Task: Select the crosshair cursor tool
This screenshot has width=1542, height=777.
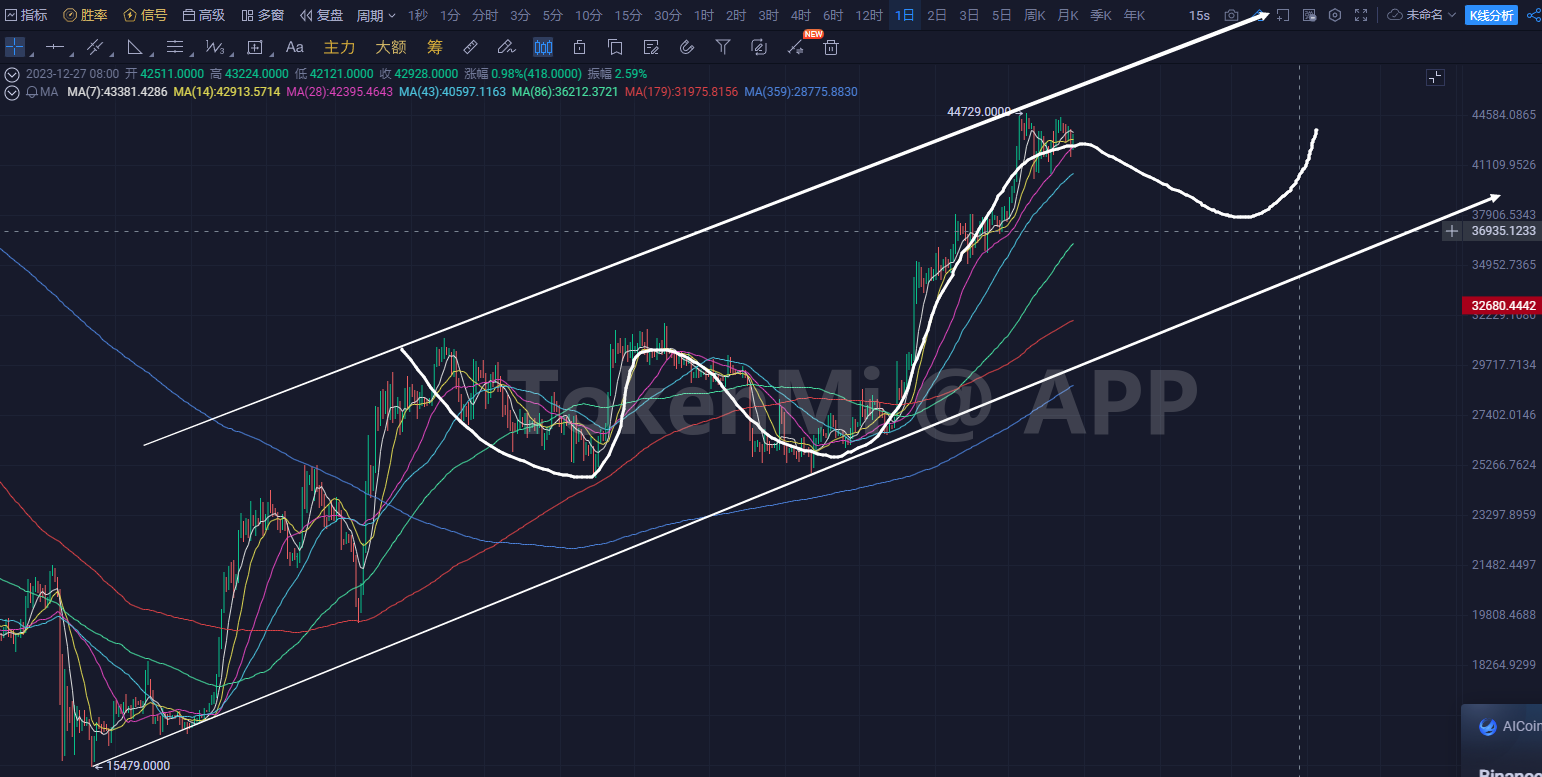Action: tap(15, 47)
